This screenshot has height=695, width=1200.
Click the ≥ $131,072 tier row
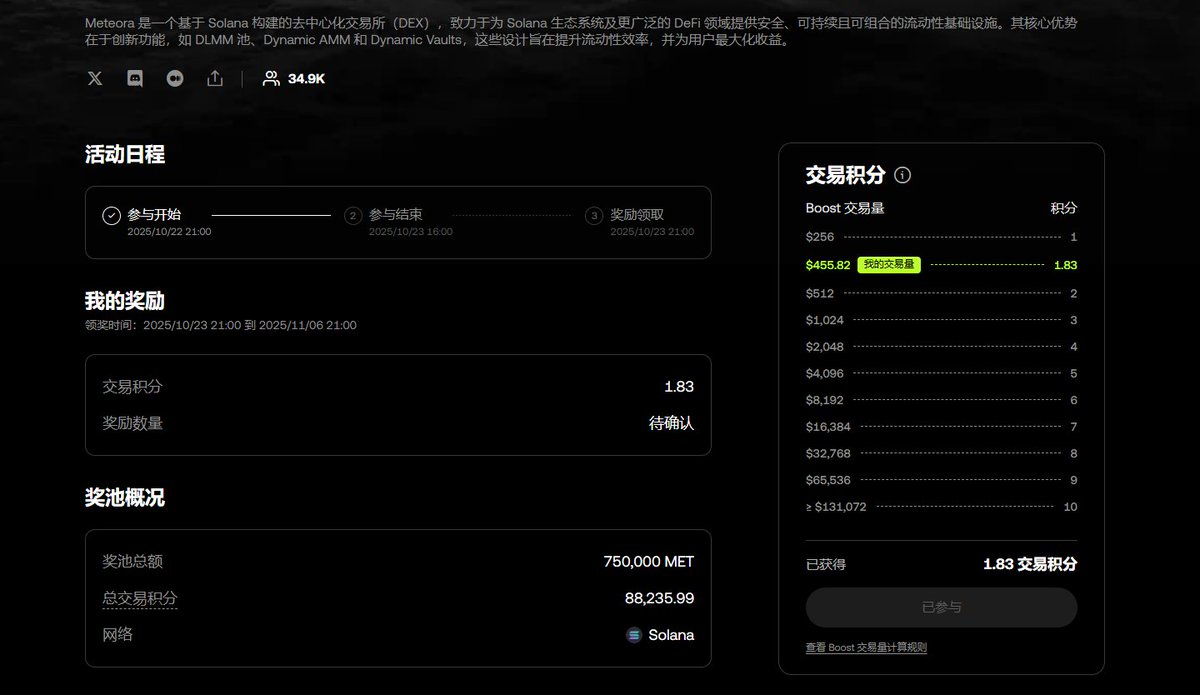941,507
